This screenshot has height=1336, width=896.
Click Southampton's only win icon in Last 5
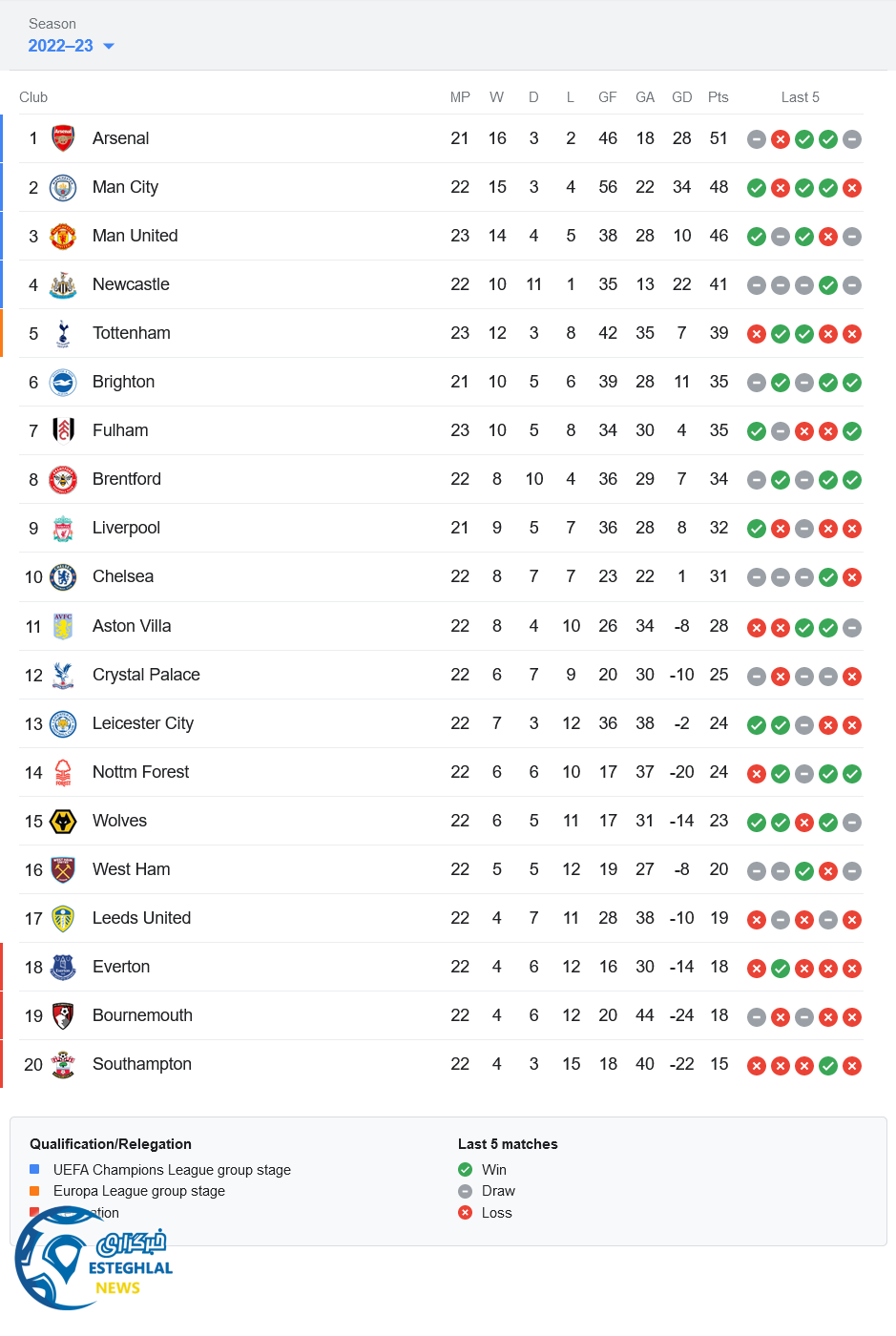pos(828,1066)
